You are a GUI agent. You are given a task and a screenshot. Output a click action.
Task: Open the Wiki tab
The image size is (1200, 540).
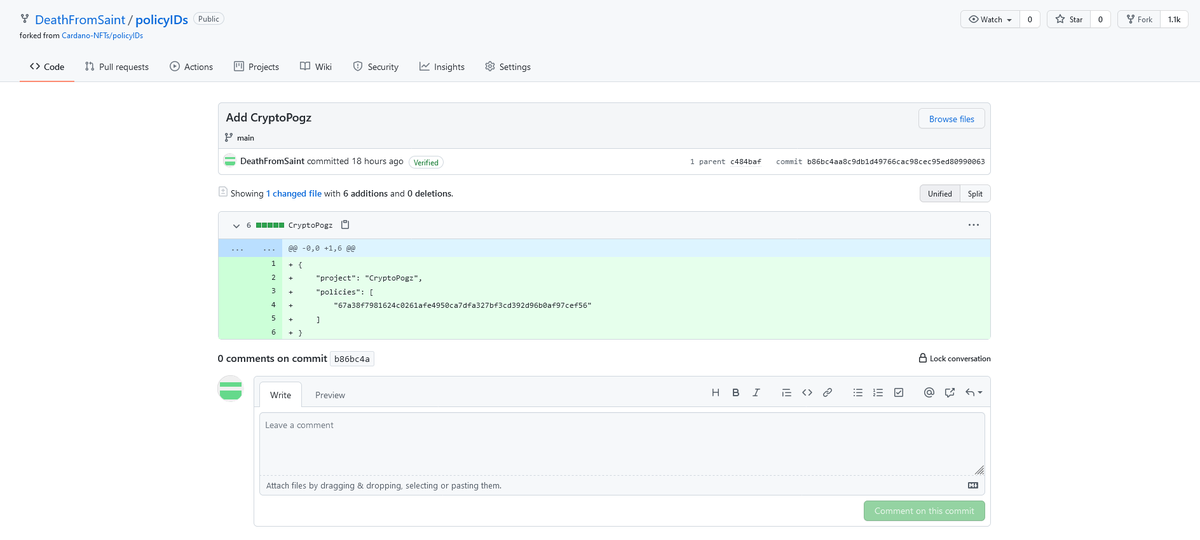click(316, 66)
